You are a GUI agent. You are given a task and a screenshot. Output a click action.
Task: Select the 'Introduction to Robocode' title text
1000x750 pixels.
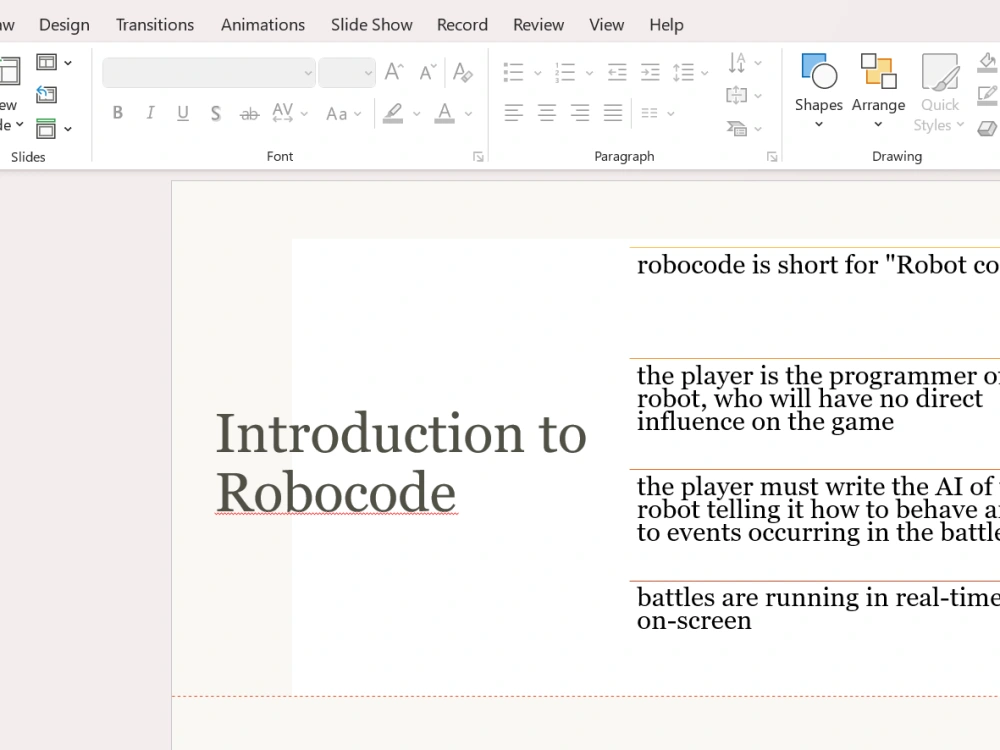(x=401, y=462)
